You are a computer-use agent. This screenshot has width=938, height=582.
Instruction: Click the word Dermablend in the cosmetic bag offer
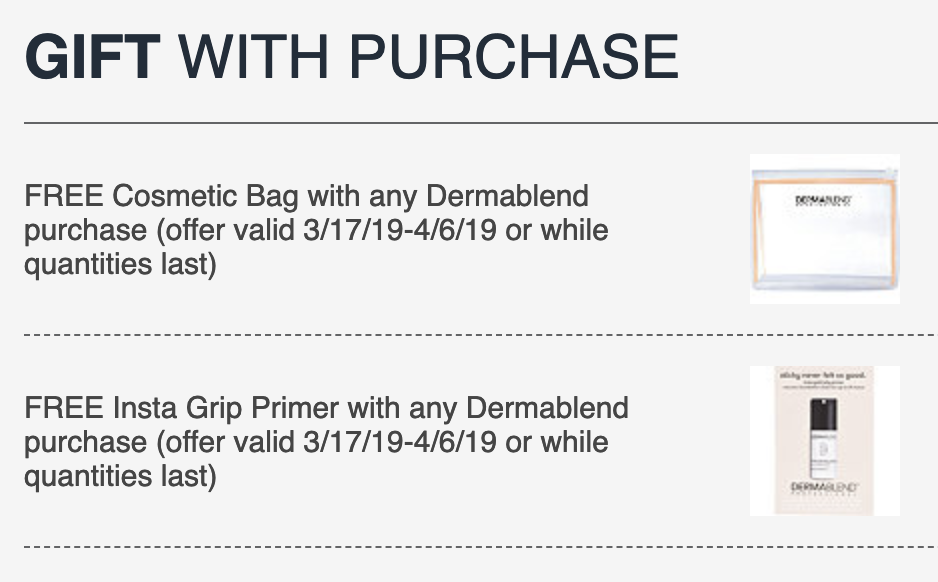[x=507, y=196]
